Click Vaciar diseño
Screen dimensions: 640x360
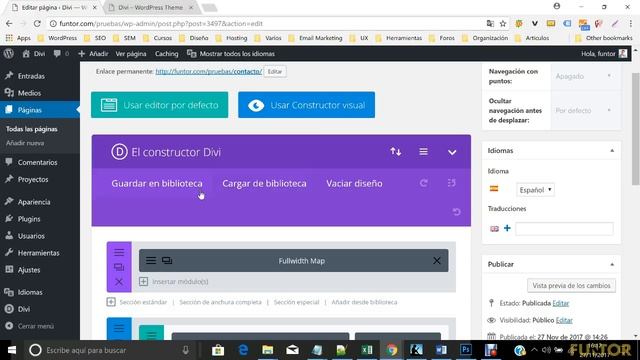[x=354, y=183]
